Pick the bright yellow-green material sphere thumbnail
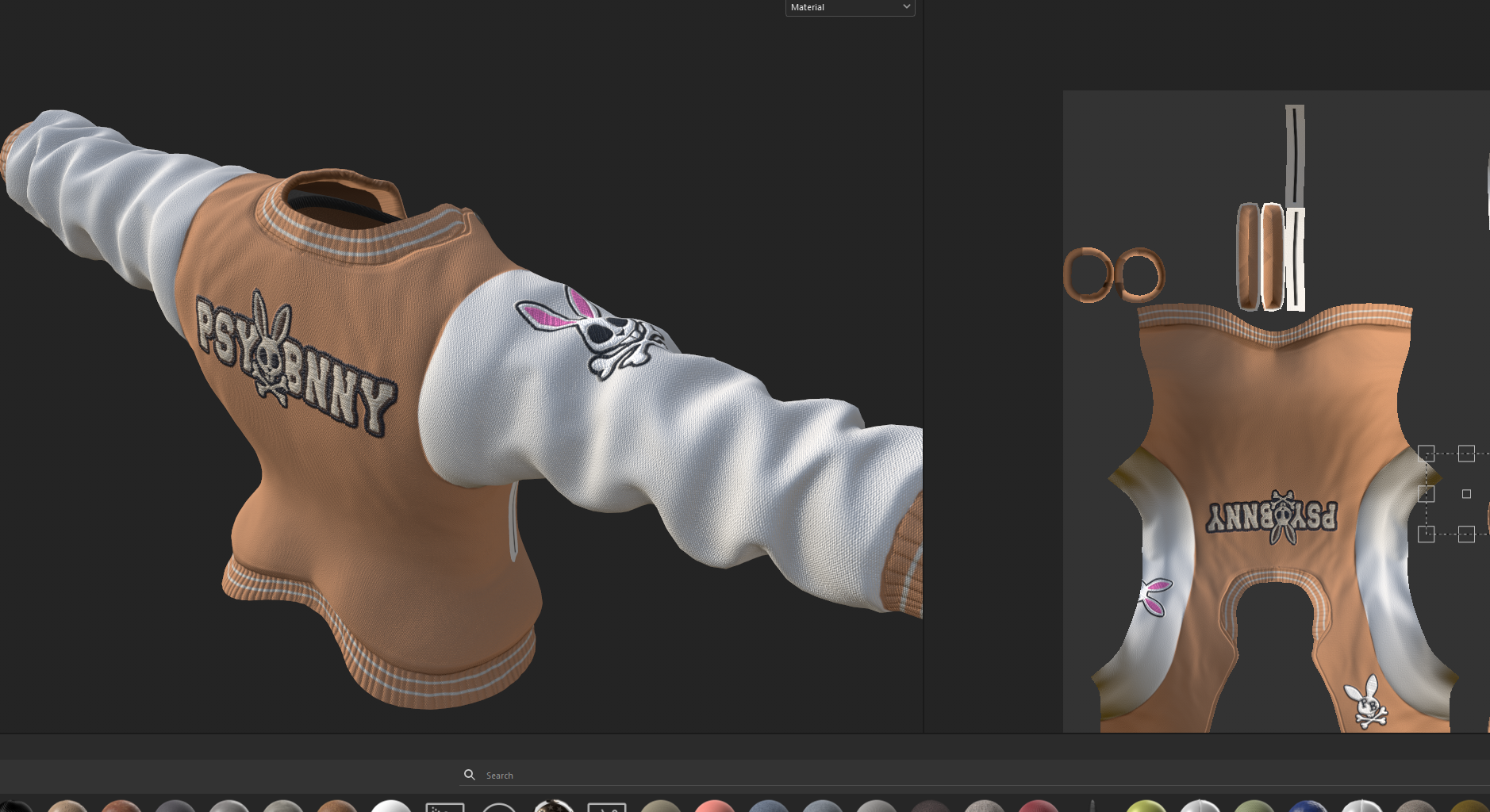This screenshot has height=812, width=1490. (x=1146, y=806)
